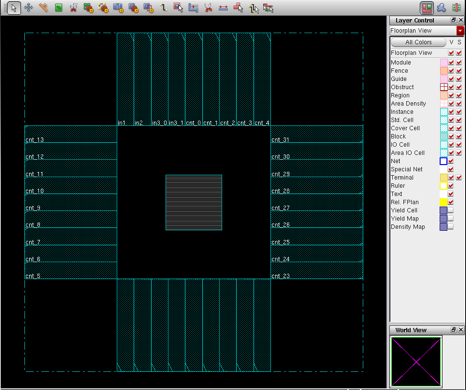This screenshot has width=467, height=391.
Task: Pick the Add Wire zigzag tool
Action: 163,8
